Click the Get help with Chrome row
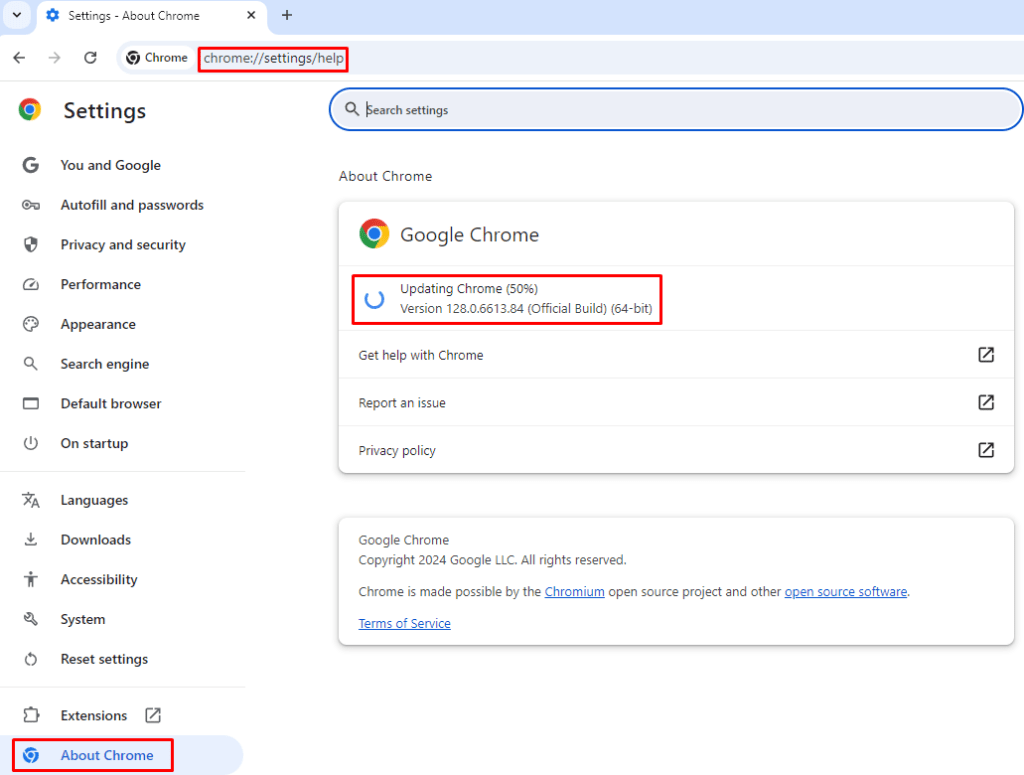The height and width of the screenshot is (775, 1024). 676,355
